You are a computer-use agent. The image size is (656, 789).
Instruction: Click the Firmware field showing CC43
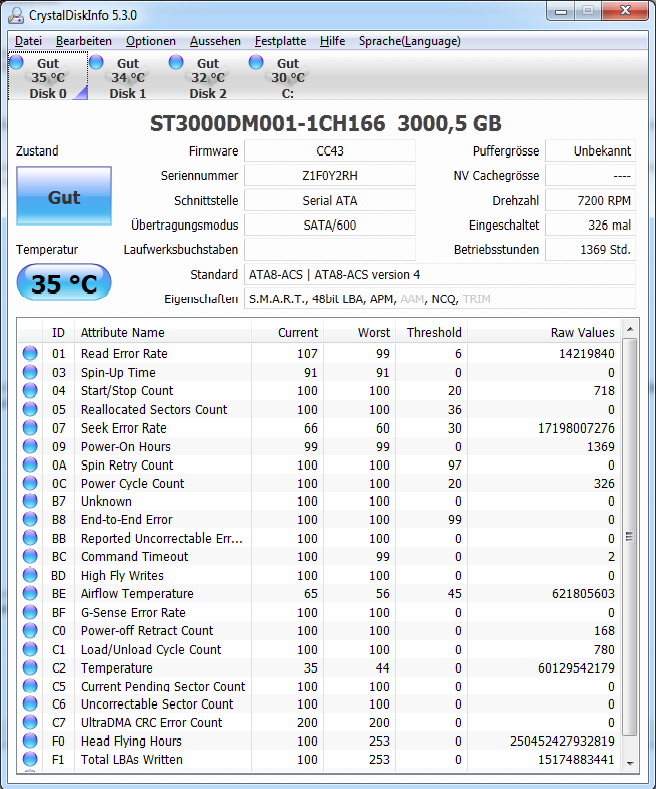pyautogui.click(x=330, y=151)
